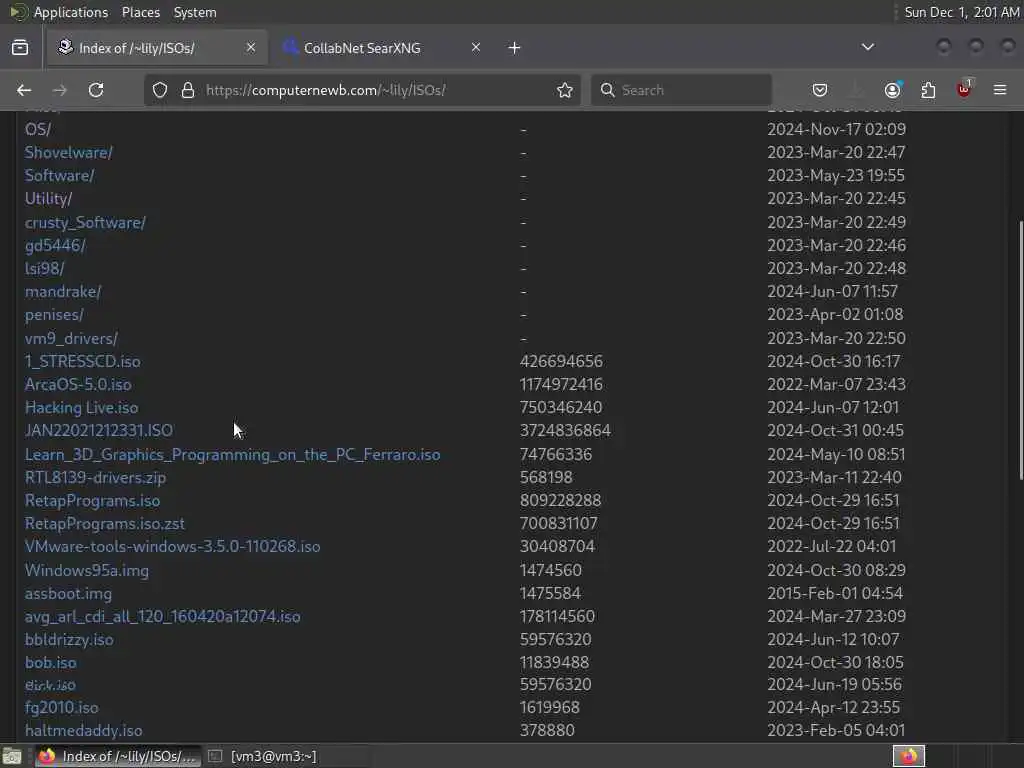Click the RetapPrograms.iso link
The height and width of the screenshot is (768, 1024).
(x=92, y=501)
